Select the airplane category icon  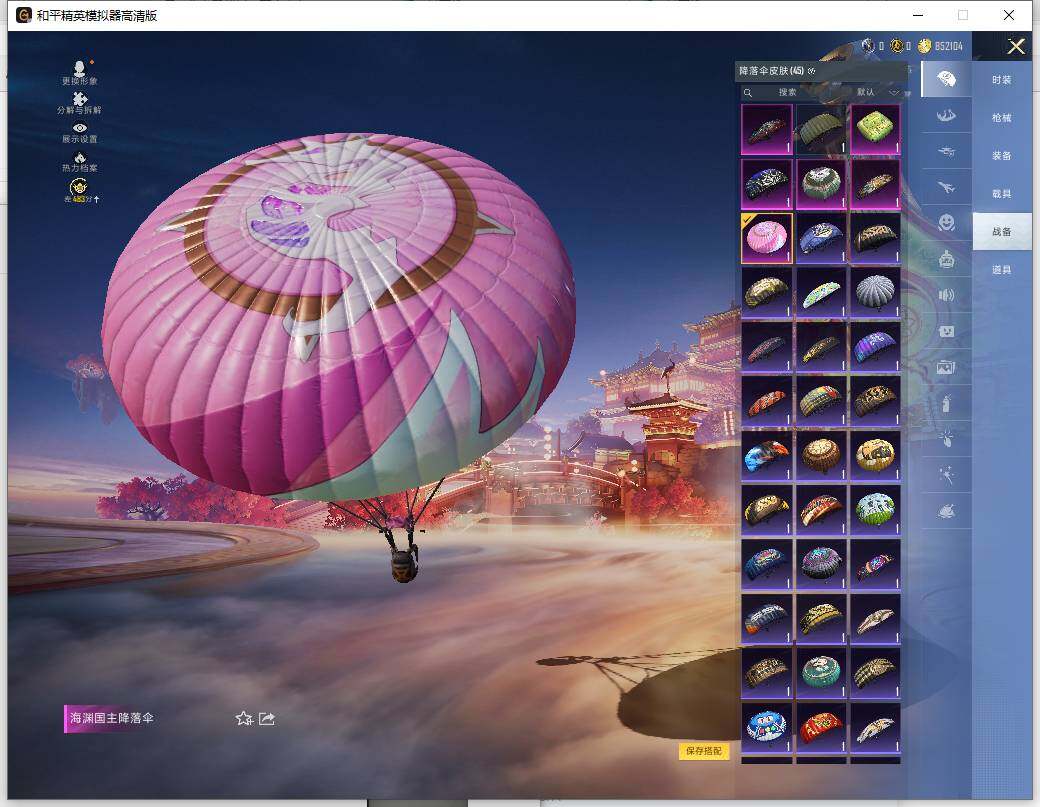946,188
